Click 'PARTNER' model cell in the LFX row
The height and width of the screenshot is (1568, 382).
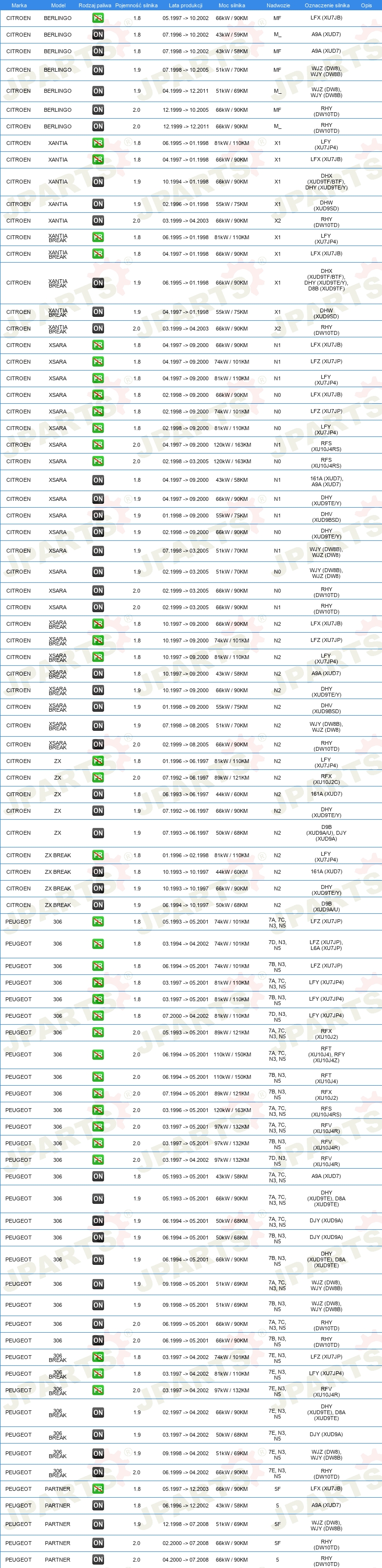(58, 1489)
